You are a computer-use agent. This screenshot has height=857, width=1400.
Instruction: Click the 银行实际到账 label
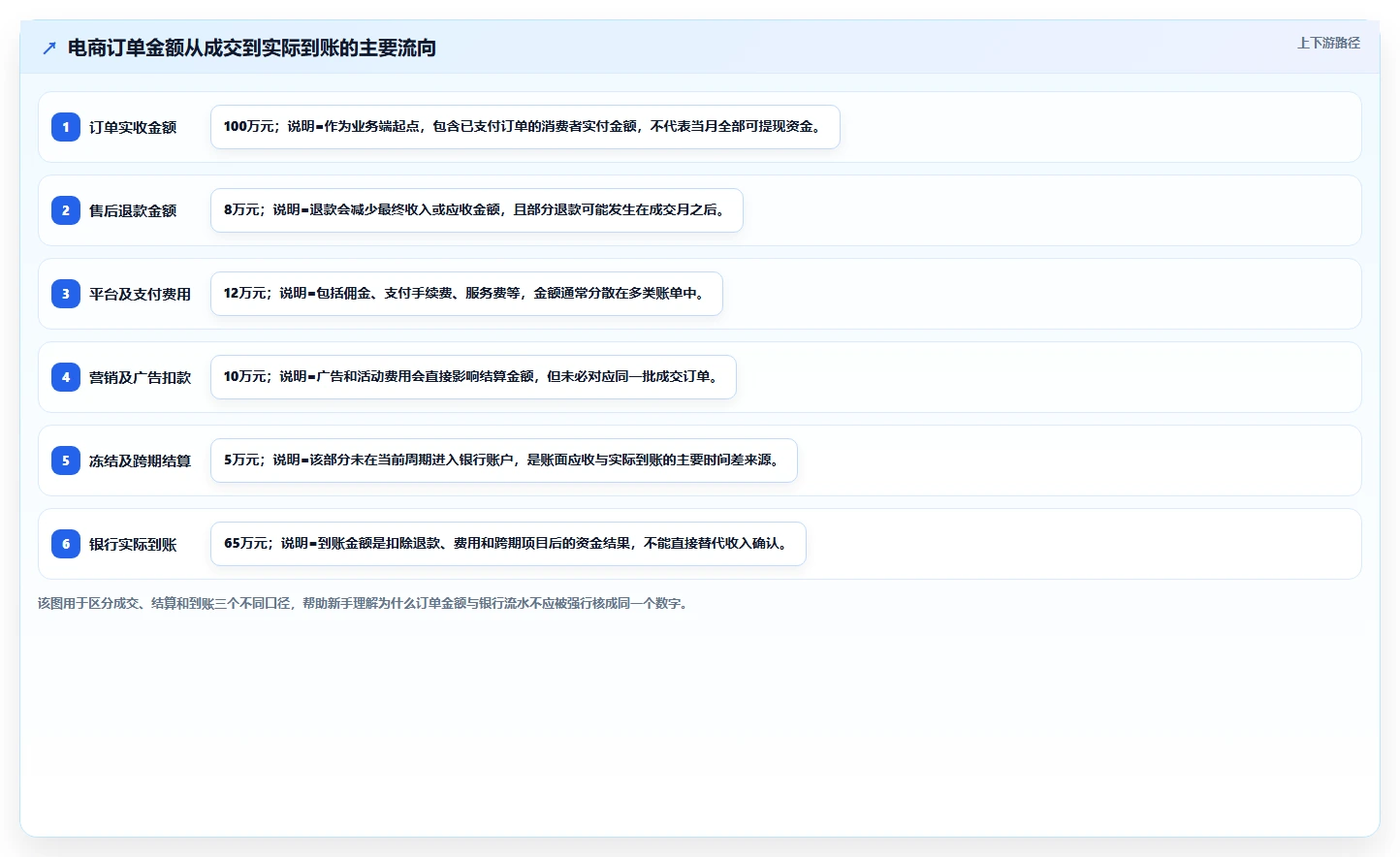click(x=133, y=544)
